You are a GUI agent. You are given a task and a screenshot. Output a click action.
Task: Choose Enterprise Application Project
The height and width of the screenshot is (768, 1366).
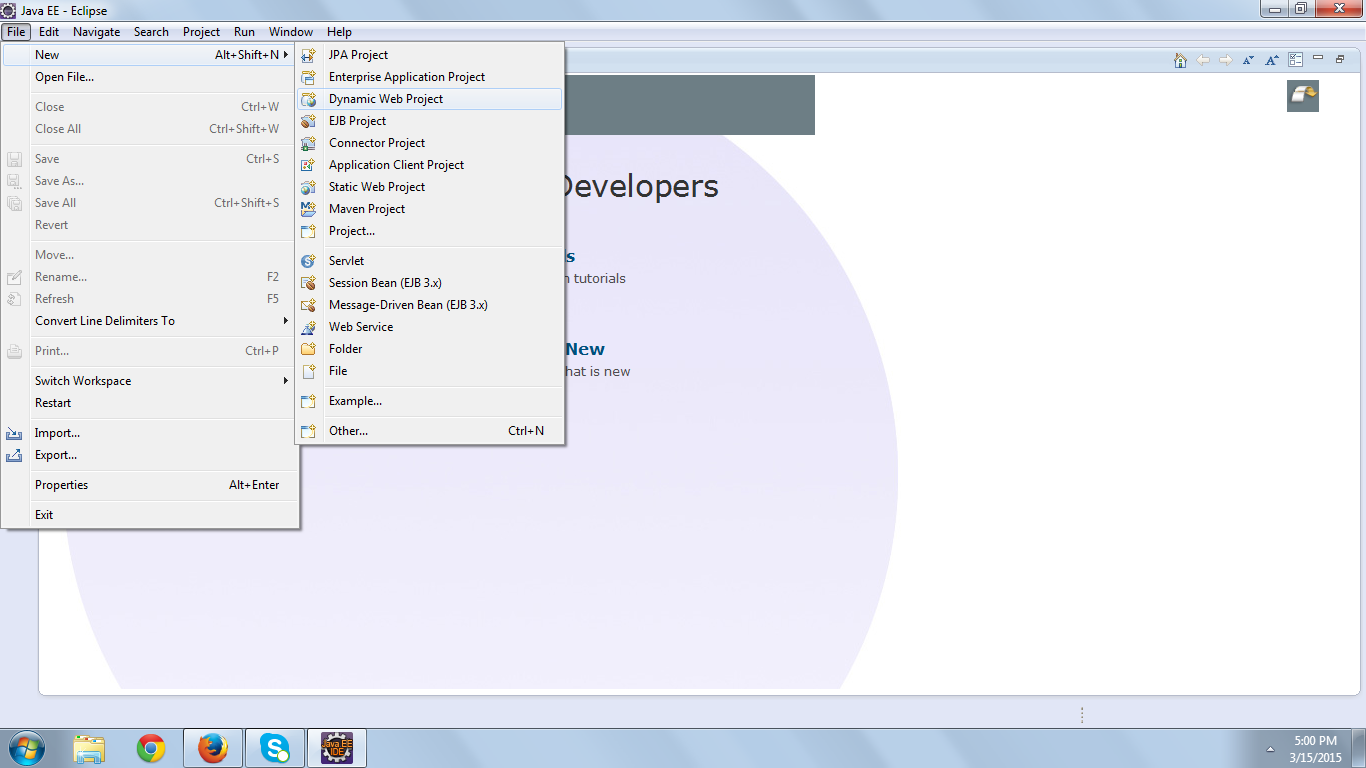click(430, 77)
